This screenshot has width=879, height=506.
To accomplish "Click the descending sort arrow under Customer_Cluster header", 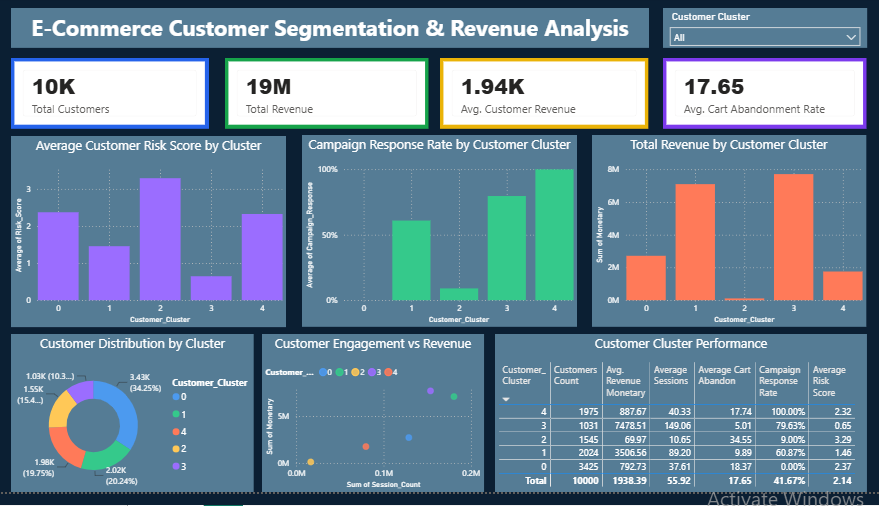I will tap(506, 400).
